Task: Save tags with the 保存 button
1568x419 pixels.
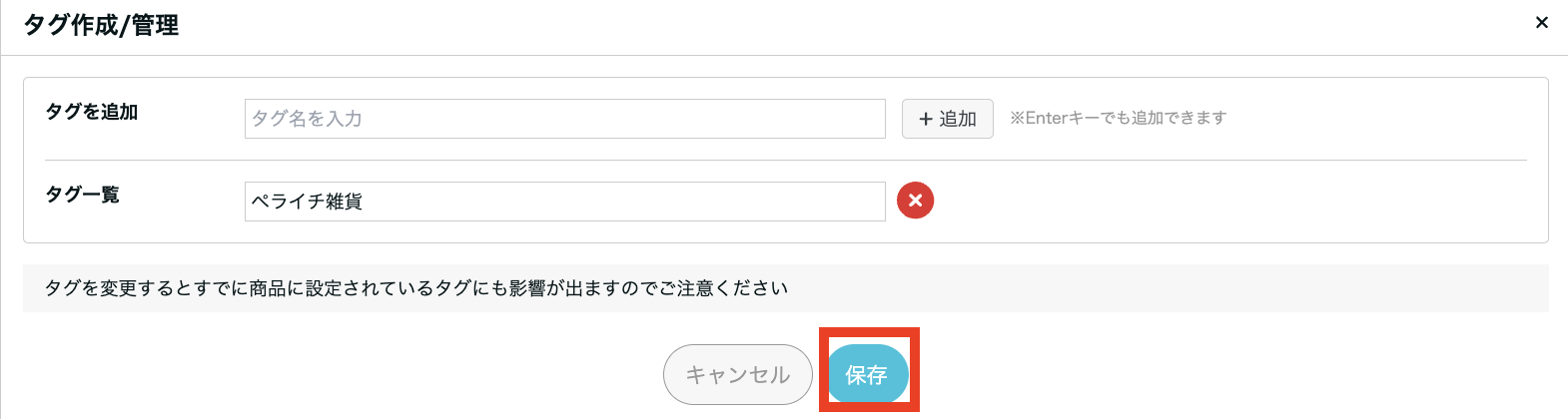Action: point(867,375)
